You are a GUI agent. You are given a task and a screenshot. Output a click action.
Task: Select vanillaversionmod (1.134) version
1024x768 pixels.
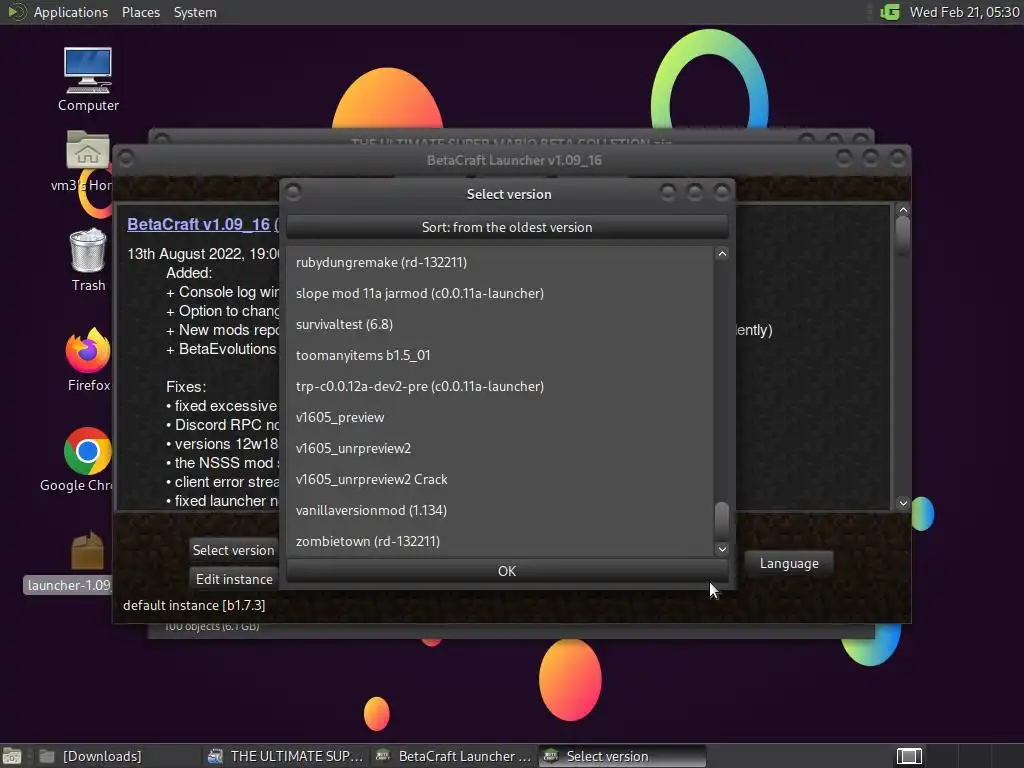500,510
